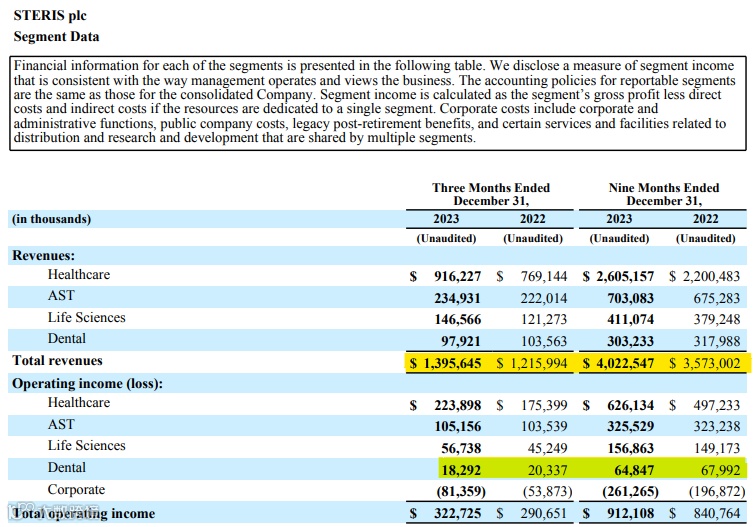Click AST operating income 325,529
Screen dimensions: 754x527
(x=630, y=427)
